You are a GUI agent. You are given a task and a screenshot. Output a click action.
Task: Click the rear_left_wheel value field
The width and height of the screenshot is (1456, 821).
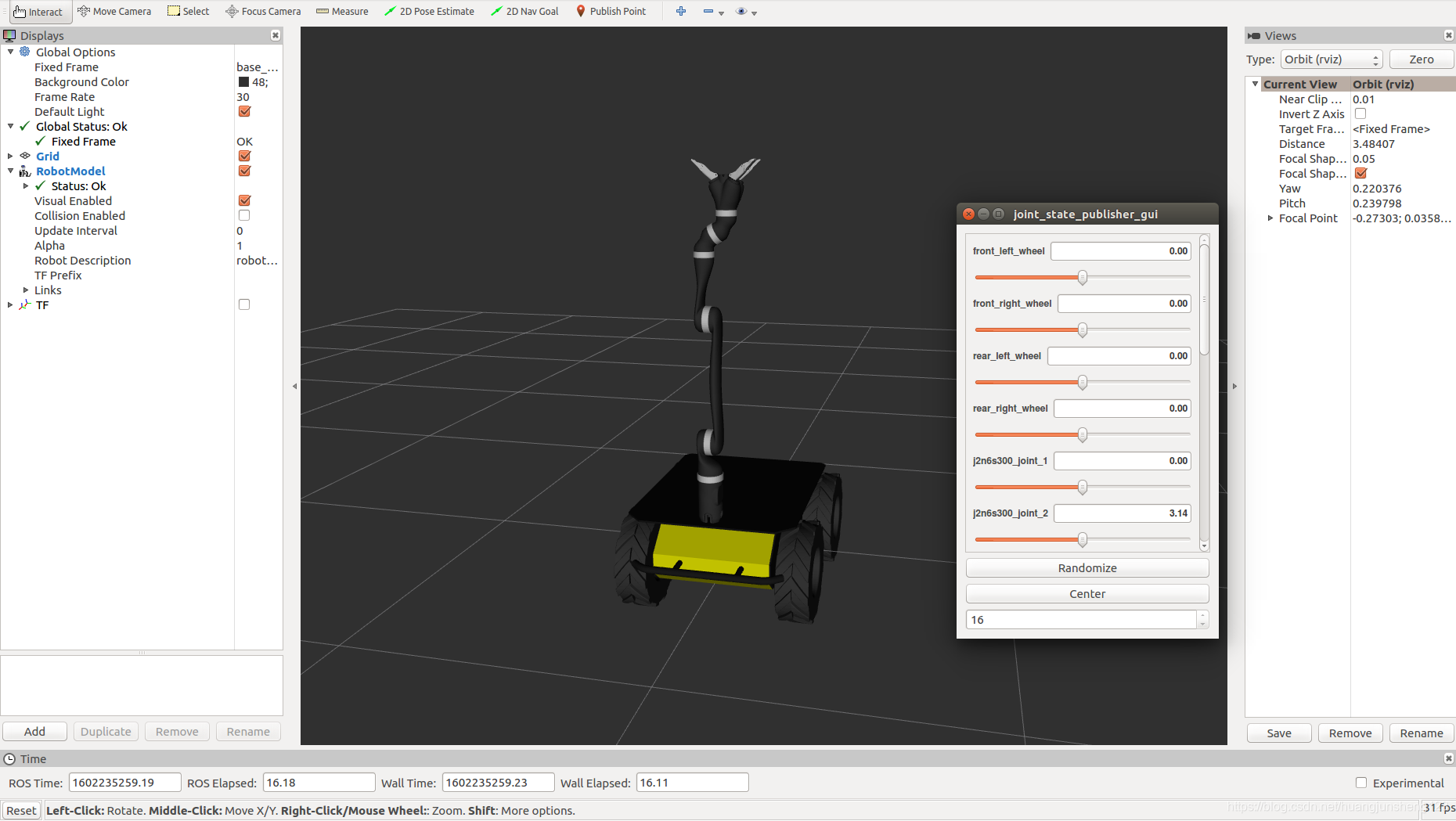(x=1119, y=356)
